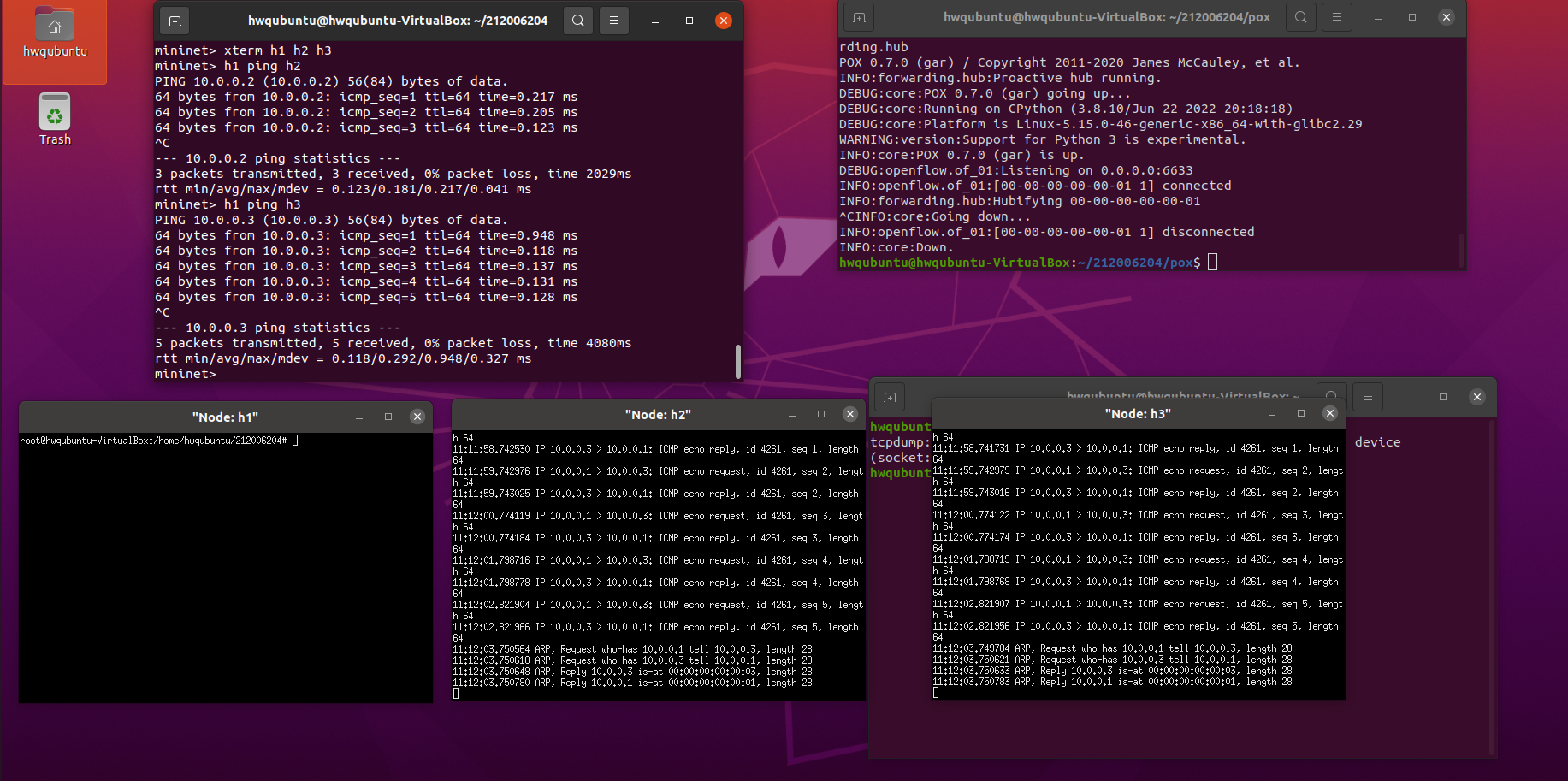The height and width of the screenshot is (781, 1568).
Task: Minimize the "Node: h3" xterm window
Action: tap(1272, 414)
